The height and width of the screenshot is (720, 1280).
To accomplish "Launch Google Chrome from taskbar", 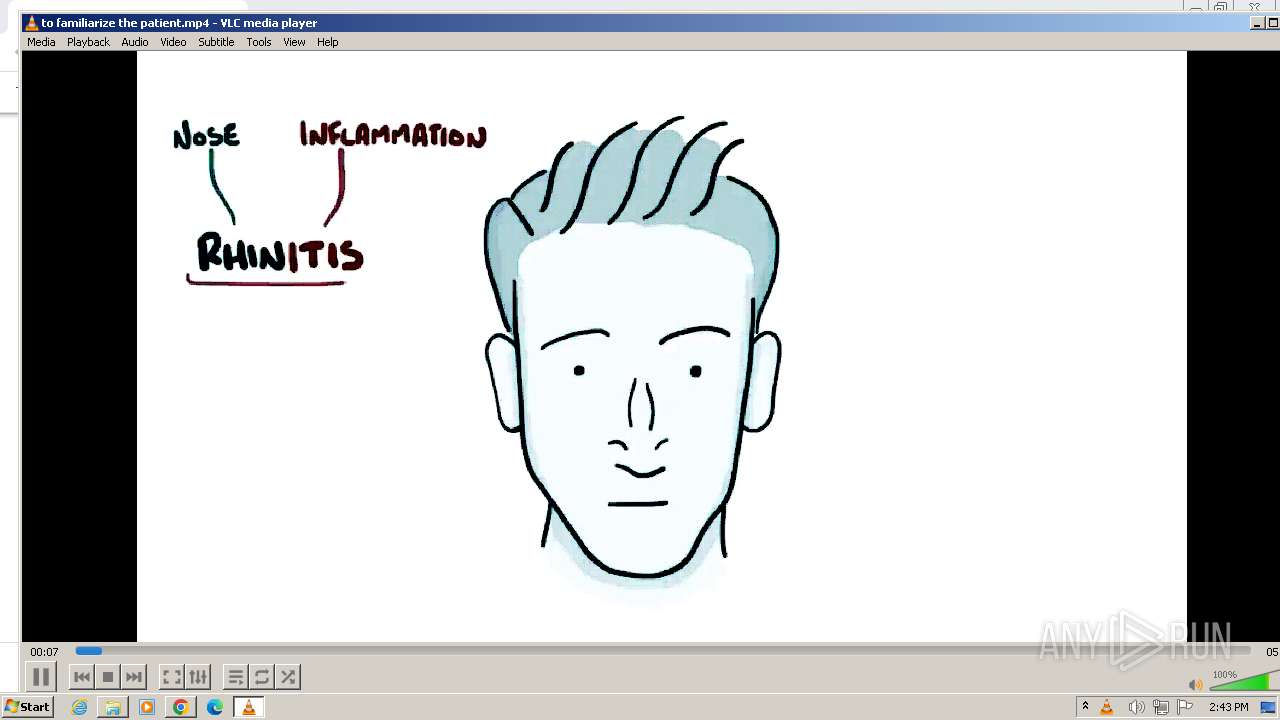I will 181,707.
